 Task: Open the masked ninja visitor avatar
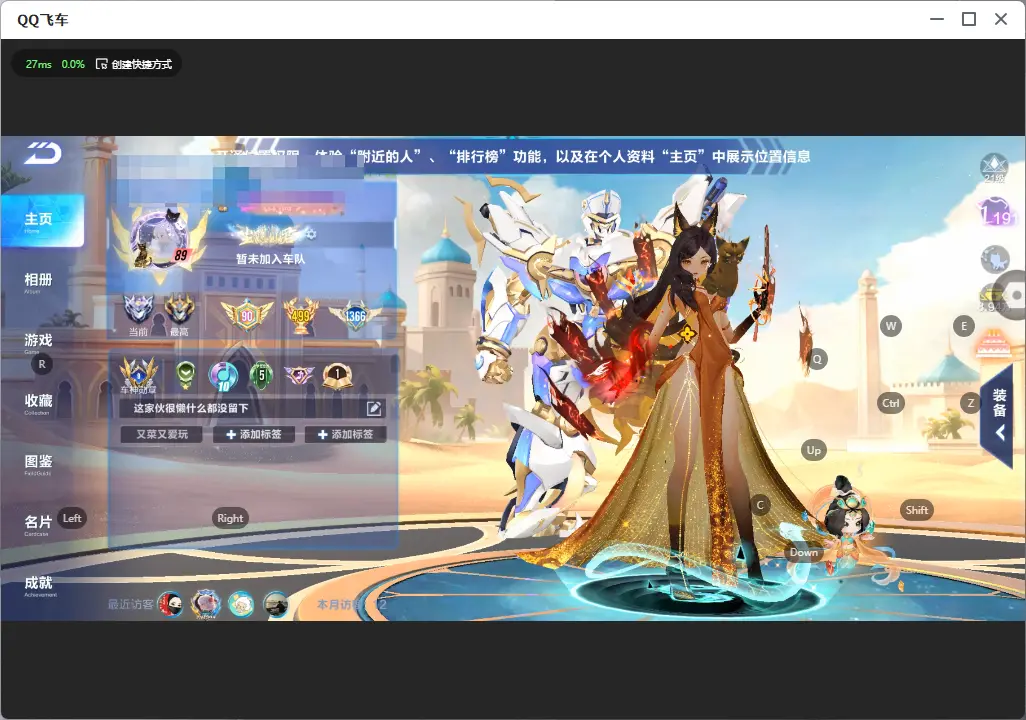pos(171,604)
